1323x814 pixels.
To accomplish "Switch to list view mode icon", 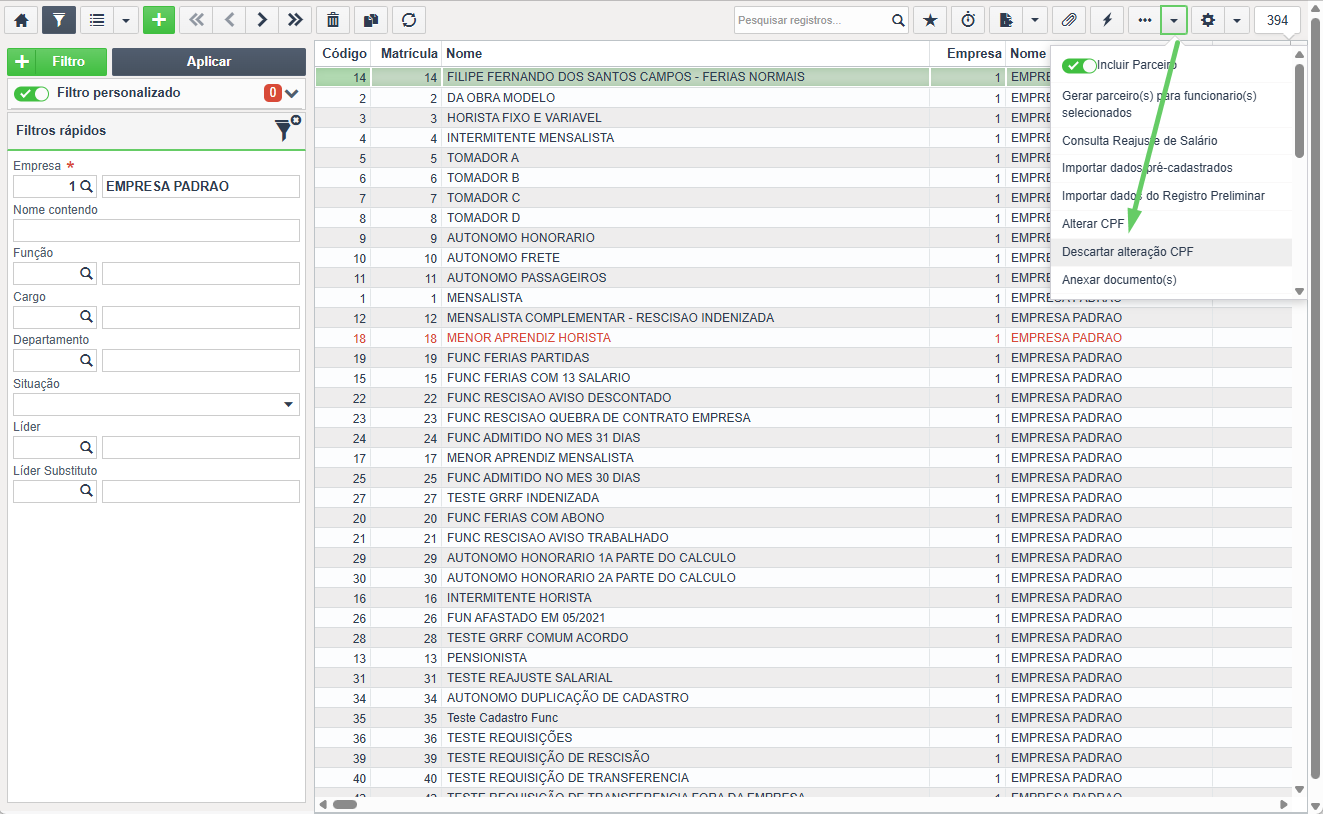I will coord(96,20).
